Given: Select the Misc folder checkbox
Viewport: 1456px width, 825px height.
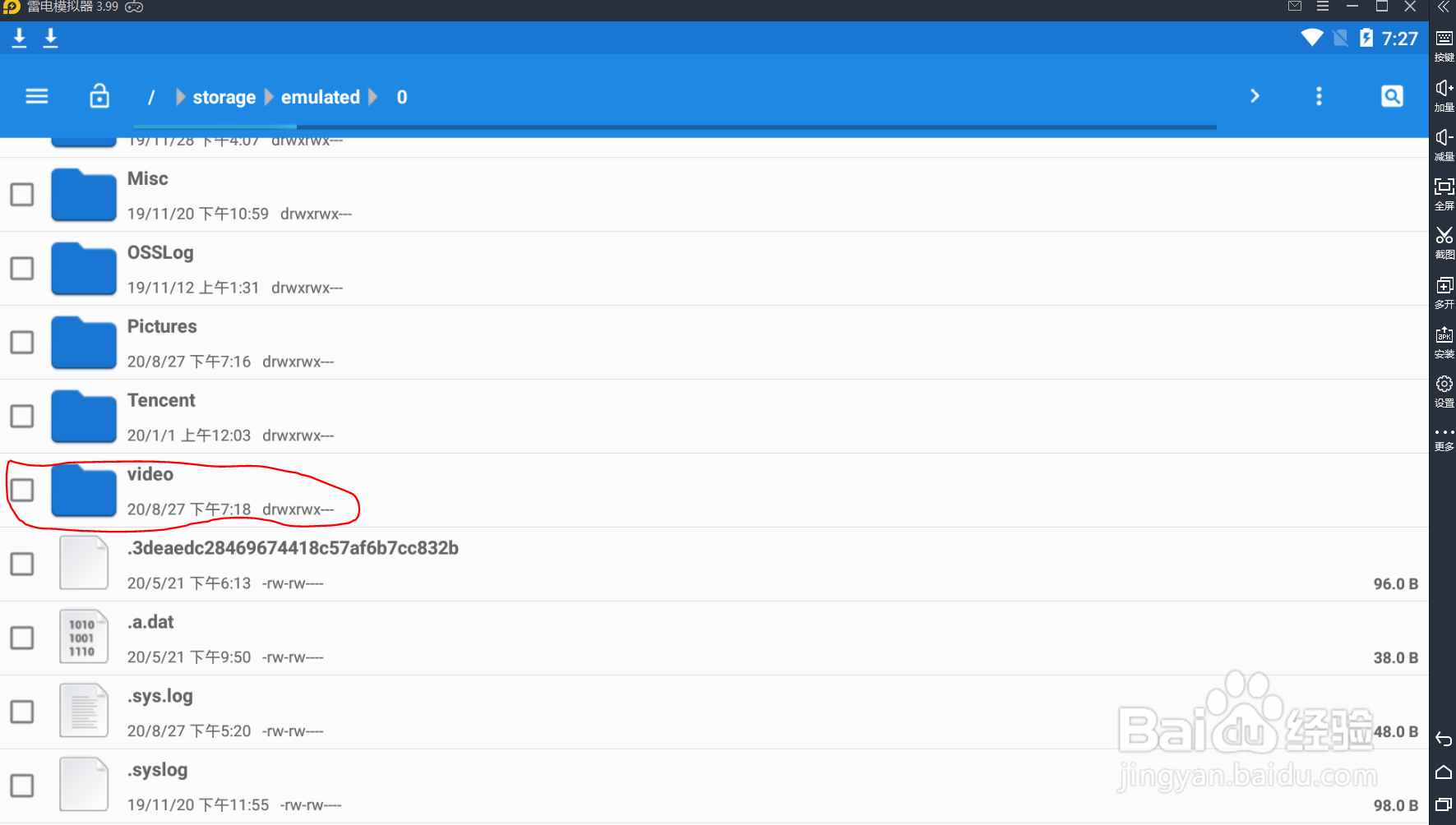Looking at the screenshot, I should click(x=22, y=195).
